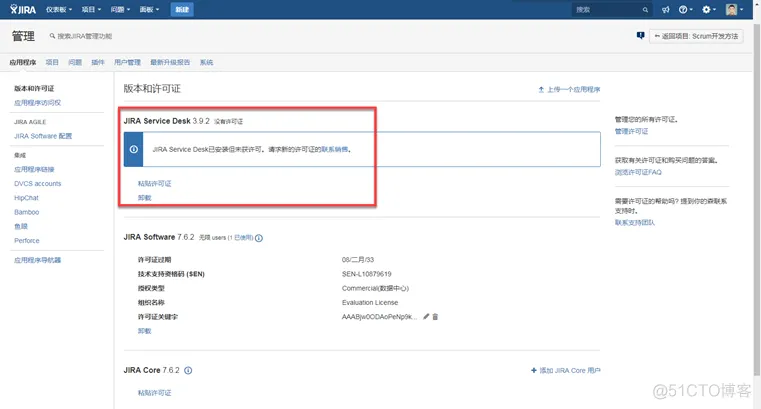Image resolution: width=761 pixels, height=409 pixels.
Task: Select the 插件 admin tab
Action: [x=98, y=62]
